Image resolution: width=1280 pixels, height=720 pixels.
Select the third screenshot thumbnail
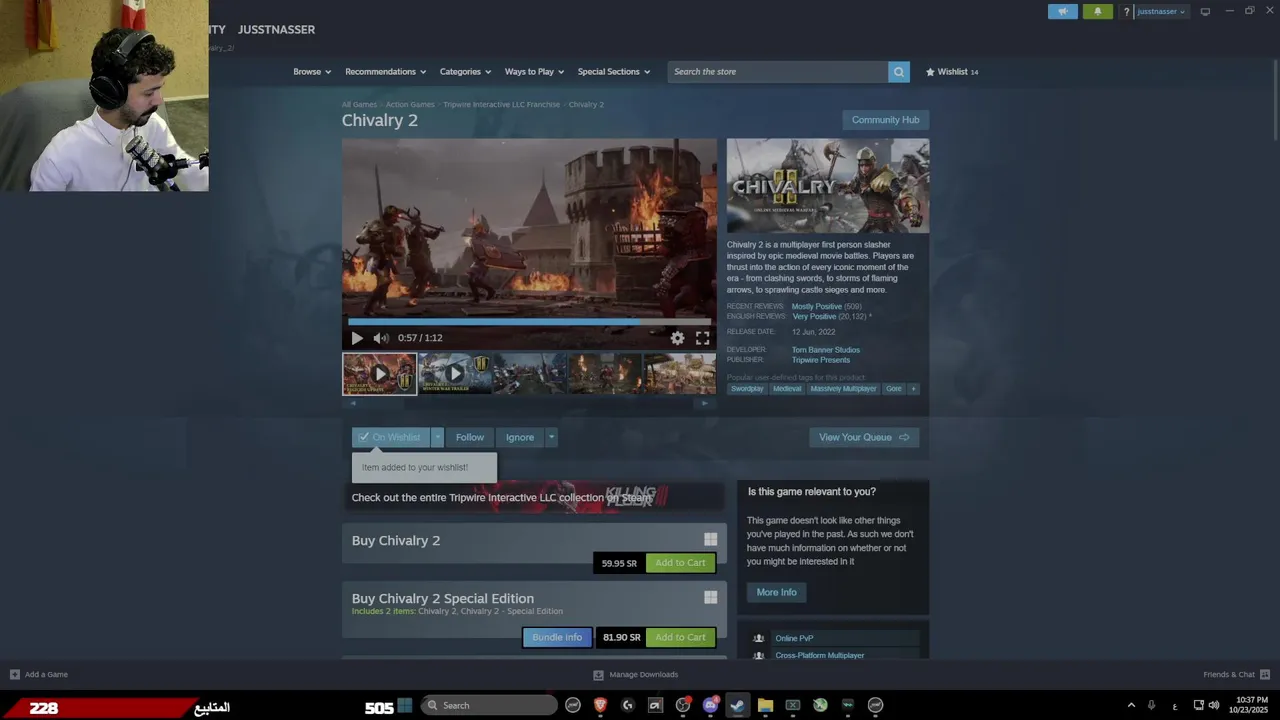point(530,374)
